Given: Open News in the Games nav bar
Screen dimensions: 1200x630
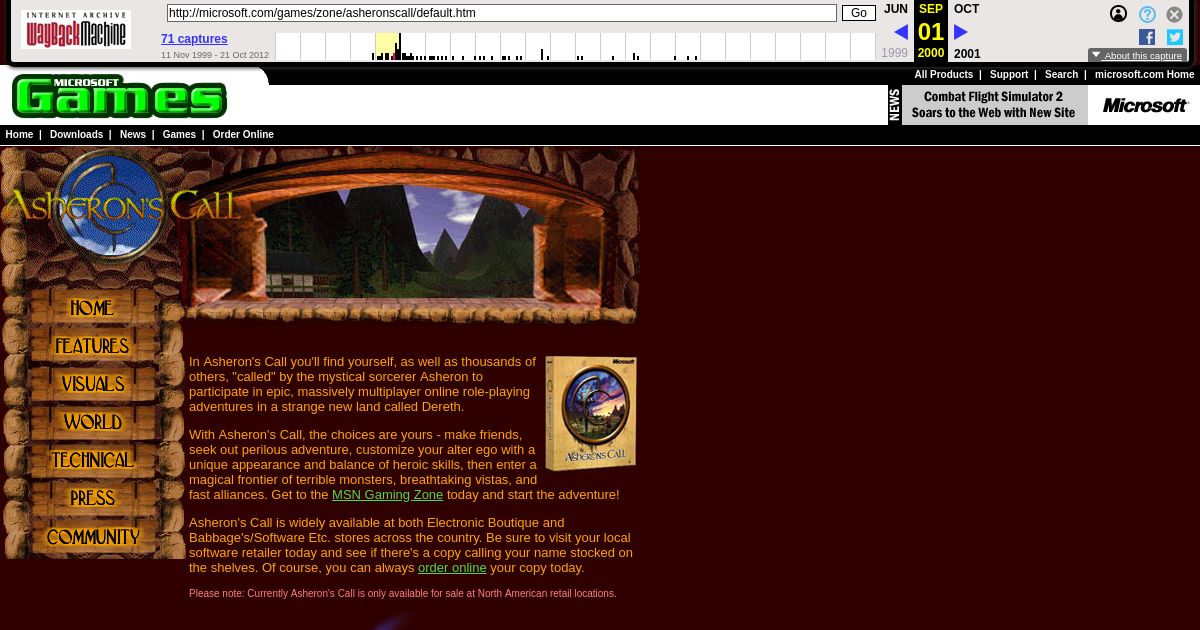Looking at the screenshot, I should click(133, 135).
